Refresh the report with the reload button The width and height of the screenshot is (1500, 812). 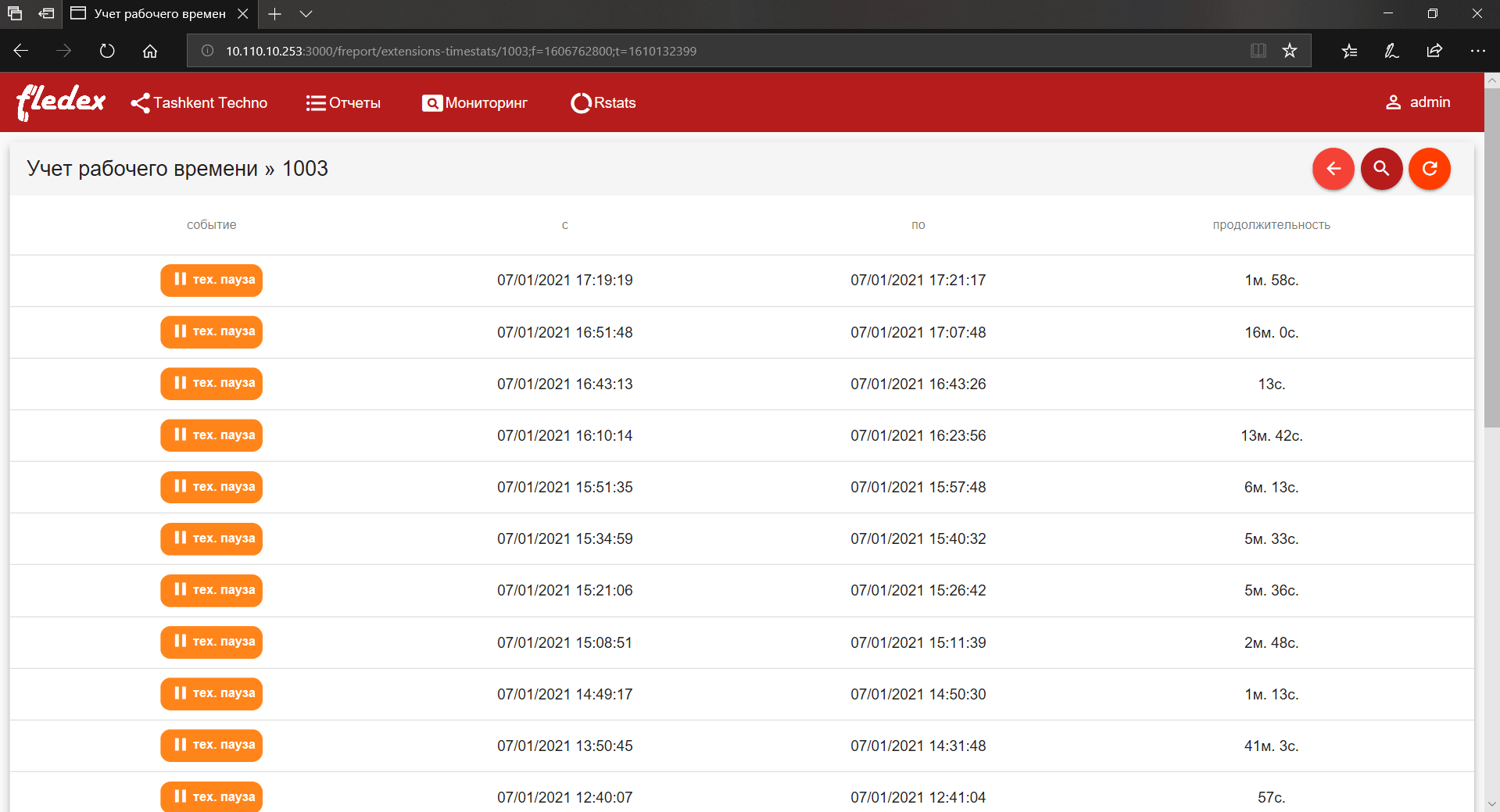[x=1429, y=169]
